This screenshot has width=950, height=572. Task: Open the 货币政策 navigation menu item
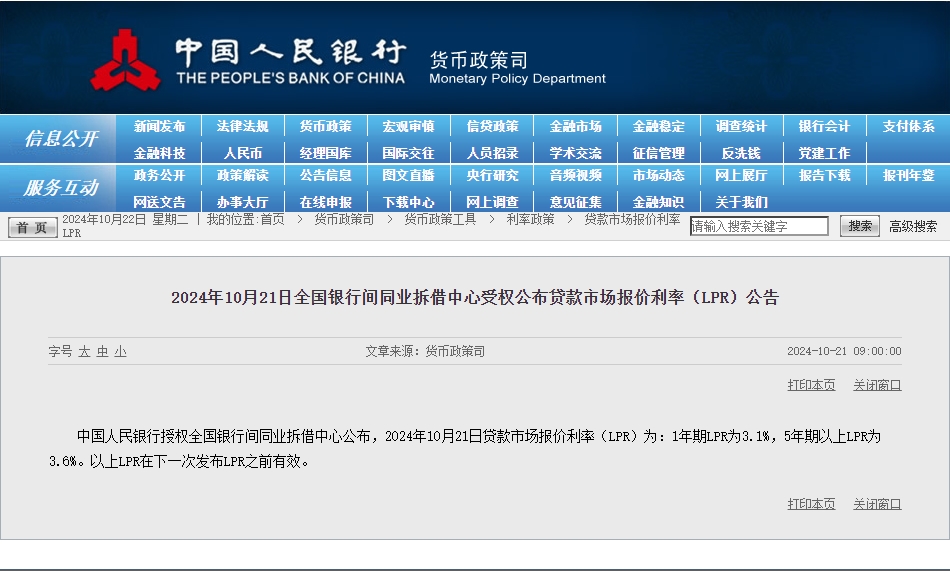click(x=325, y=127)
